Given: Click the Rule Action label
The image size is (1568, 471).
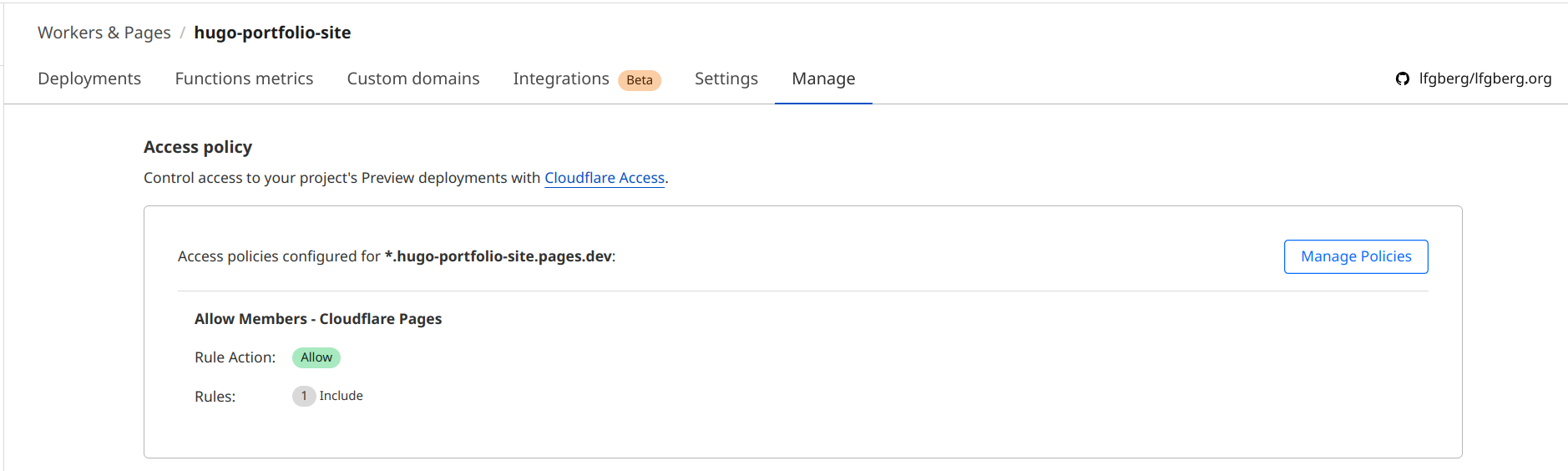Looking at the screenshot, I should (x=235, y=357).
